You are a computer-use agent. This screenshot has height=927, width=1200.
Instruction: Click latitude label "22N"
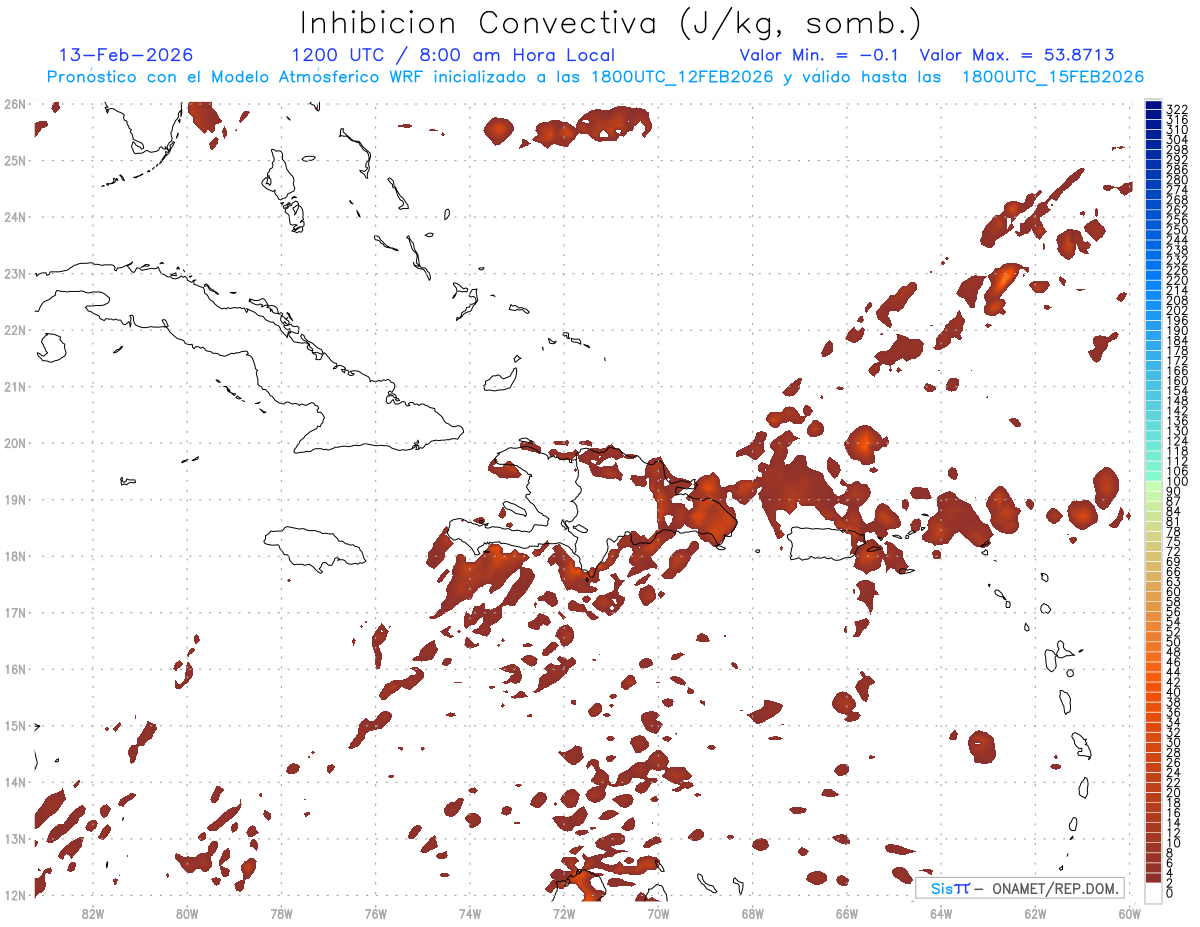coord(14,330)
